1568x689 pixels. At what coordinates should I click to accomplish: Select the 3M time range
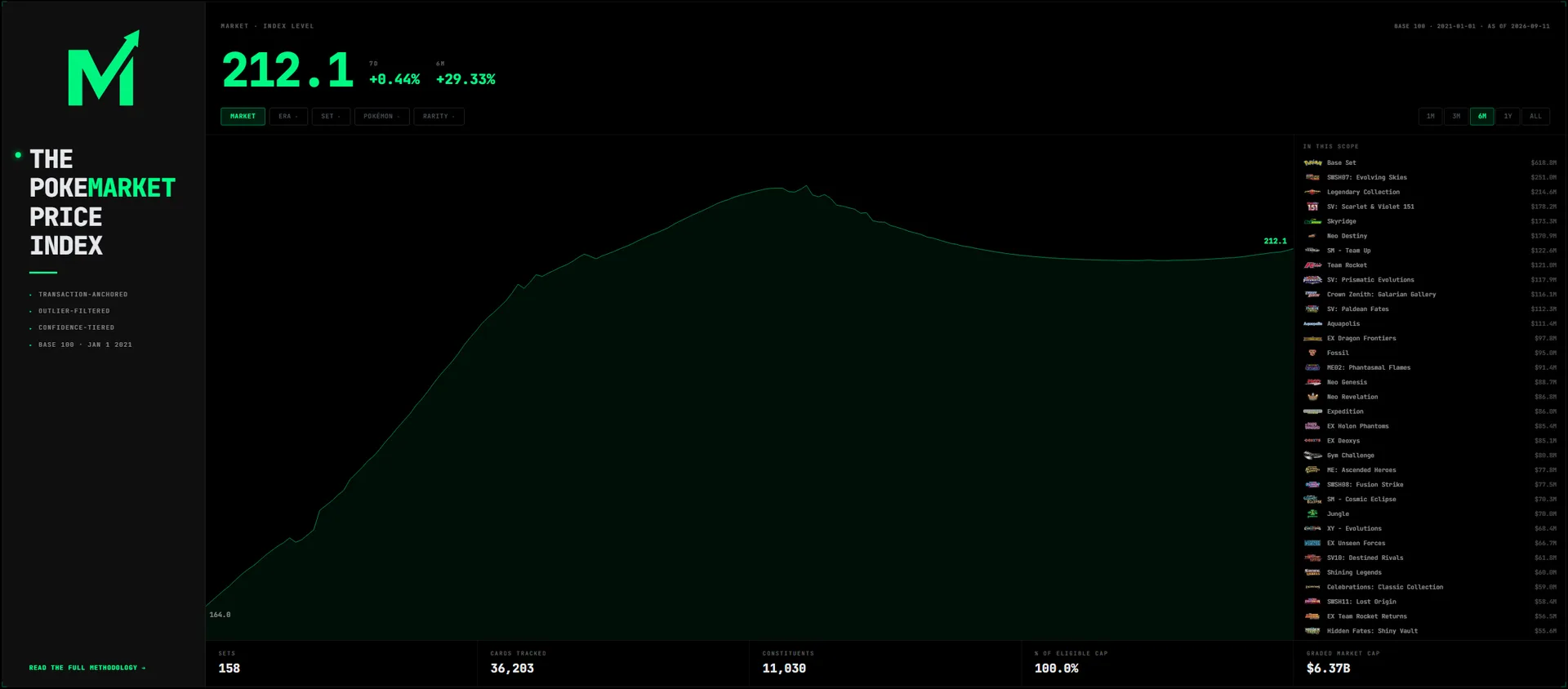pyautogui.click(x=1456, y=117)
